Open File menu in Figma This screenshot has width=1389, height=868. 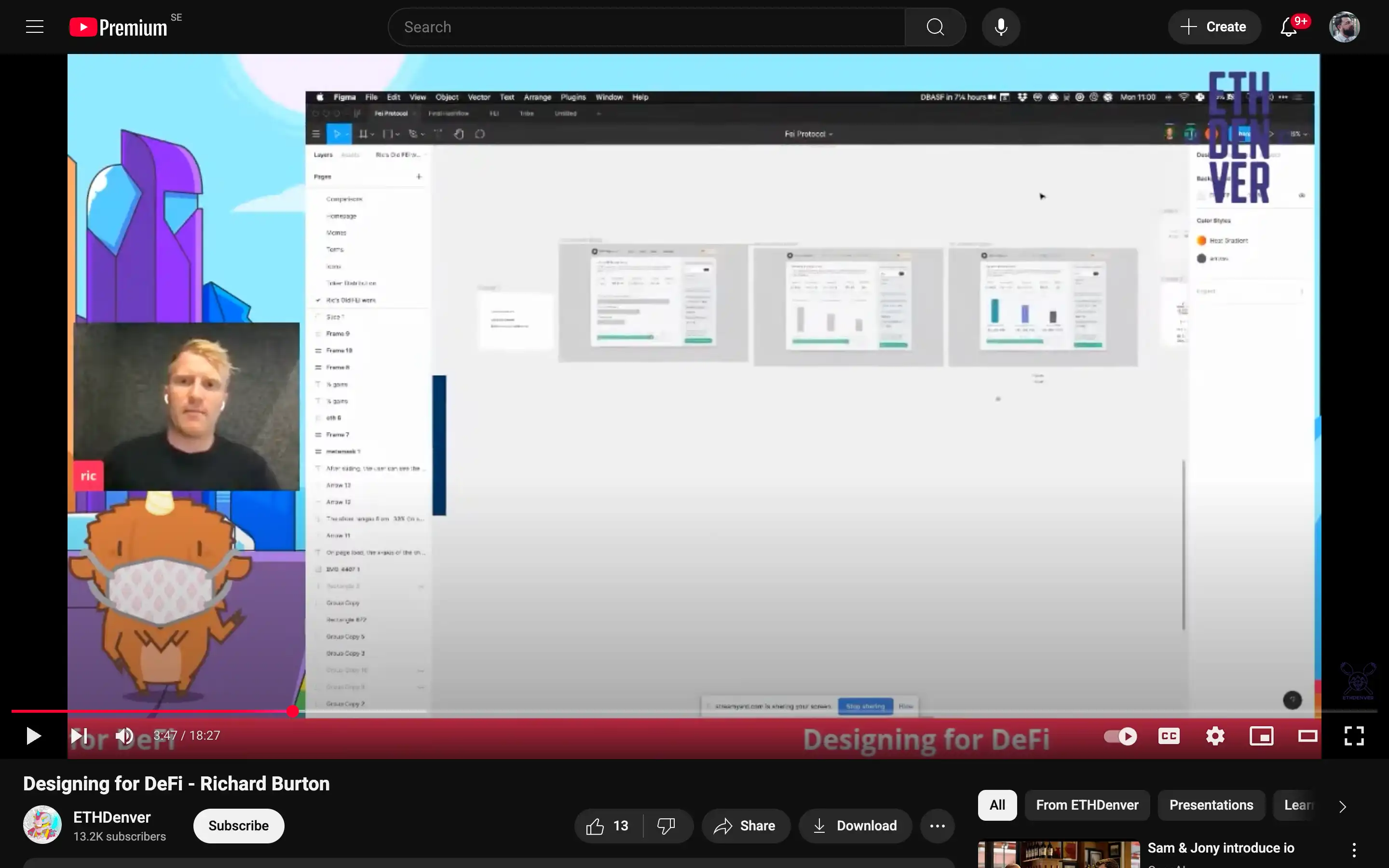(x=371, y=97)
